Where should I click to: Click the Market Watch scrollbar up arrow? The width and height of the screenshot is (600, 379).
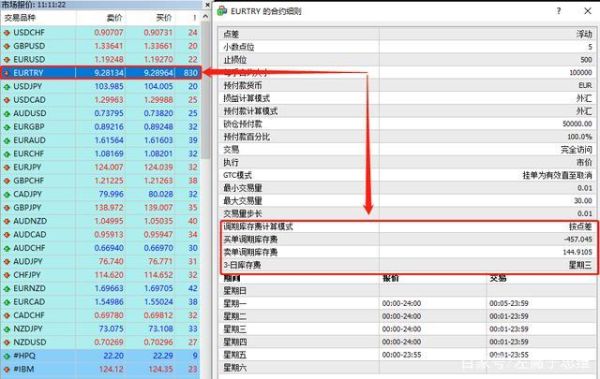tap(205, 16)
